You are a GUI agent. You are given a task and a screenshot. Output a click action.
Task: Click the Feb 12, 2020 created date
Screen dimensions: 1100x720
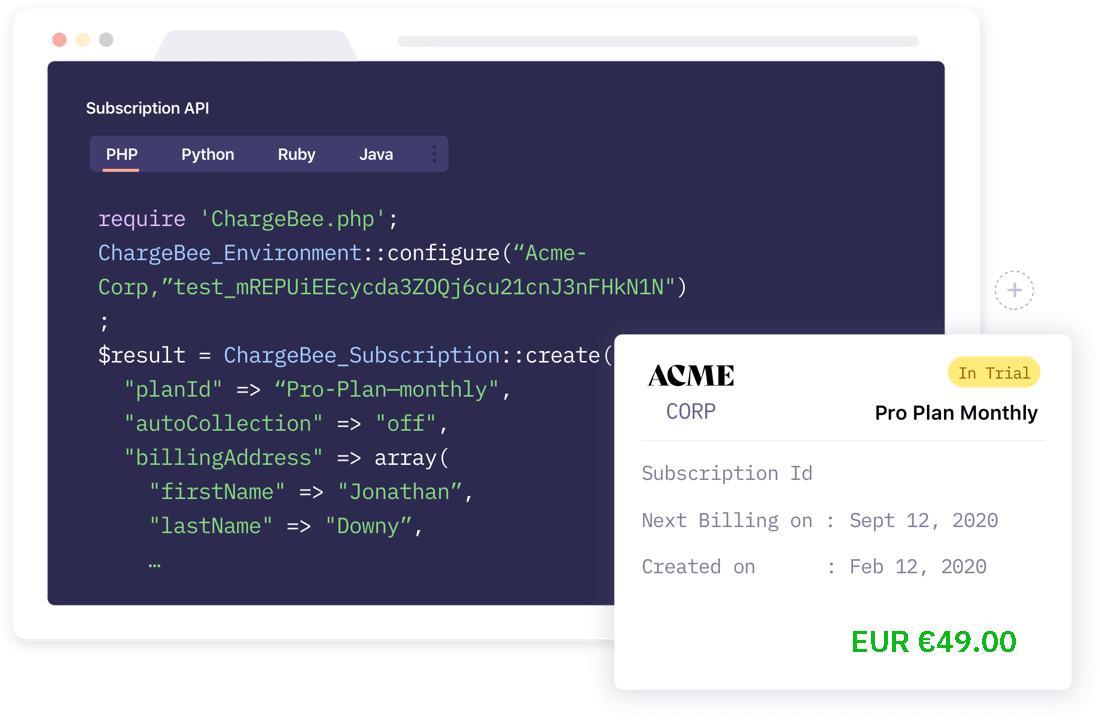pos(918,566)
